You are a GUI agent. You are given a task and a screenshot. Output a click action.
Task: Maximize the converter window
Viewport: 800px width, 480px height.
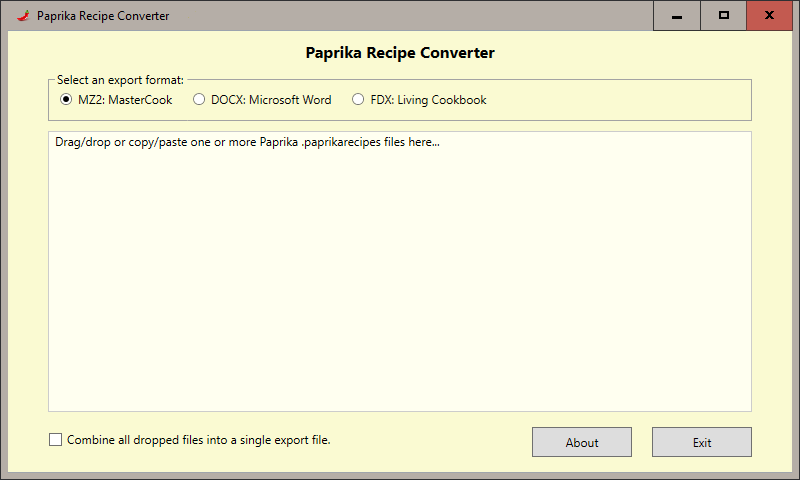pos(724,16)
